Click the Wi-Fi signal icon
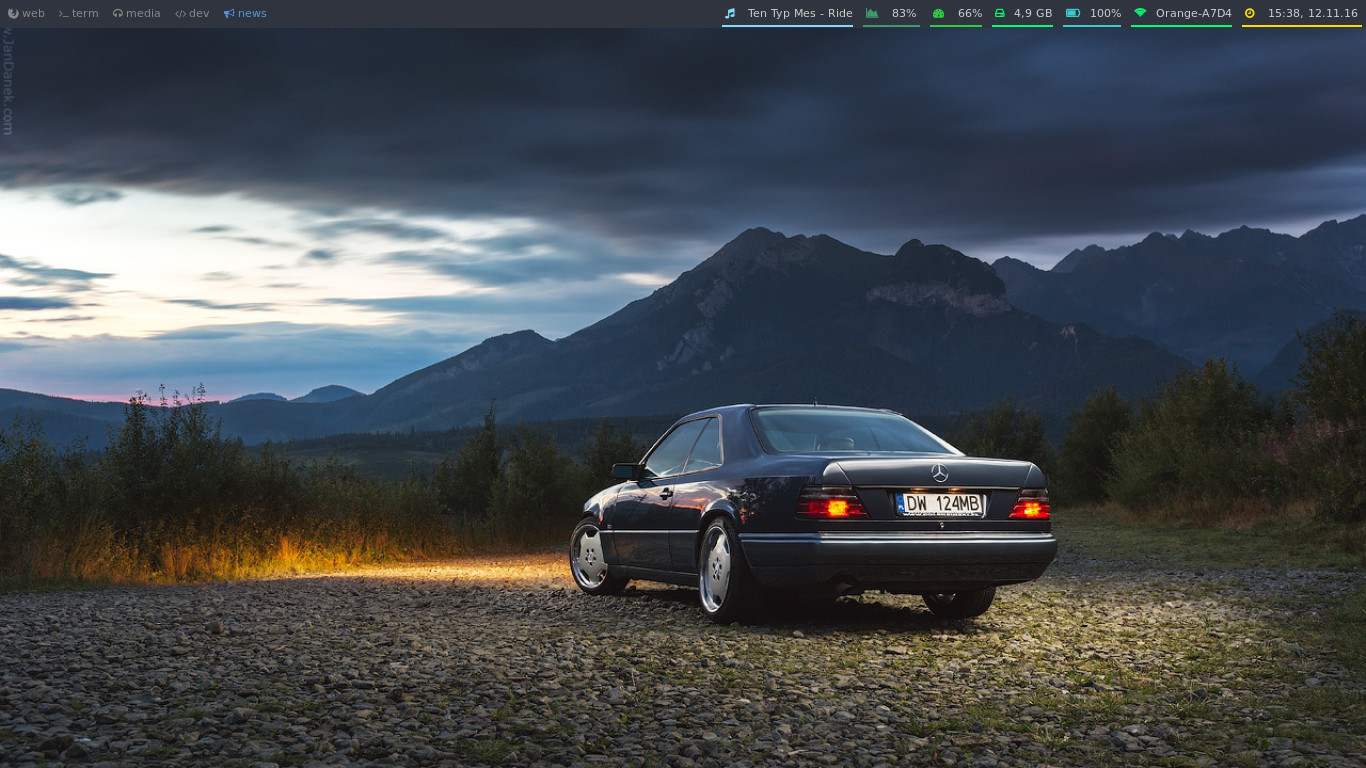The width and height of the screenshot is (1366, 768). [x=1140, y=13]
